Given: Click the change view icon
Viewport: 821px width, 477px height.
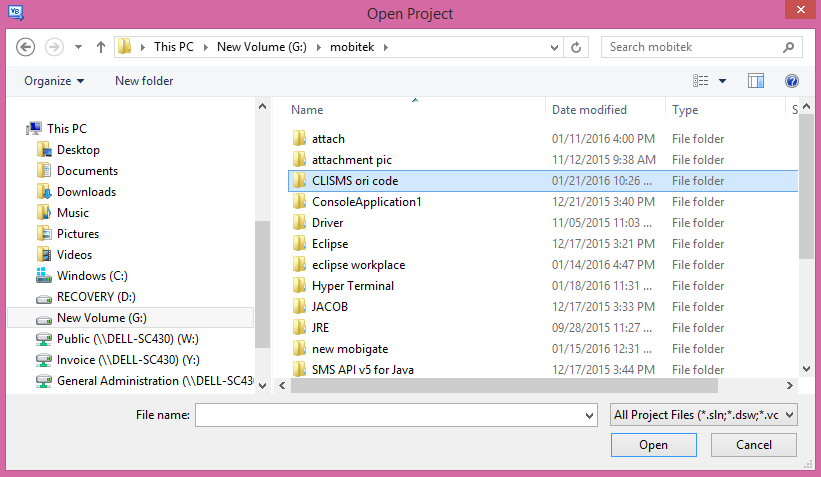Looking at the screenshot, I should point(701,80).
